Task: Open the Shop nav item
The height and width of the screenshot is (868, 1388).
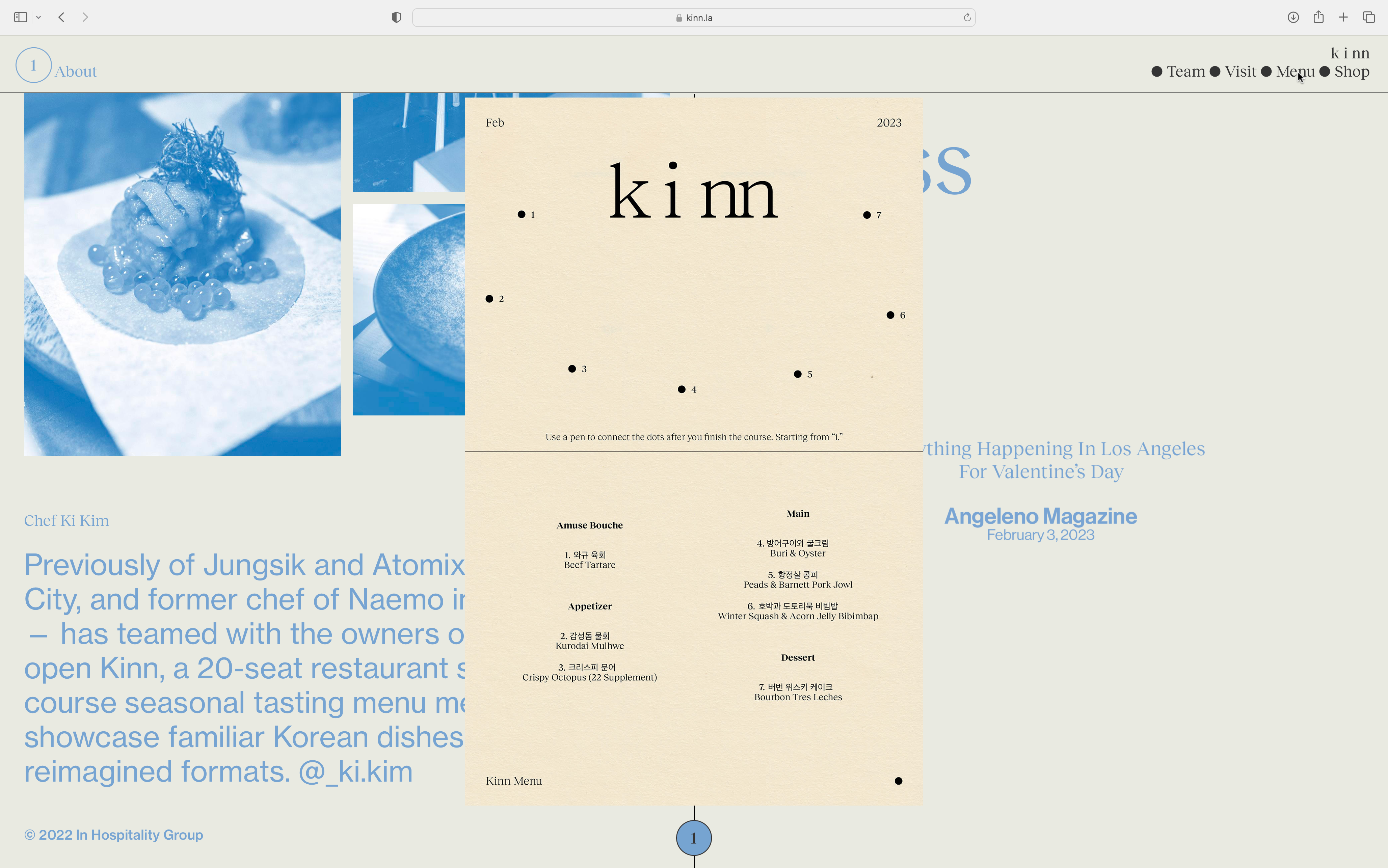Action: (1352, 72)
